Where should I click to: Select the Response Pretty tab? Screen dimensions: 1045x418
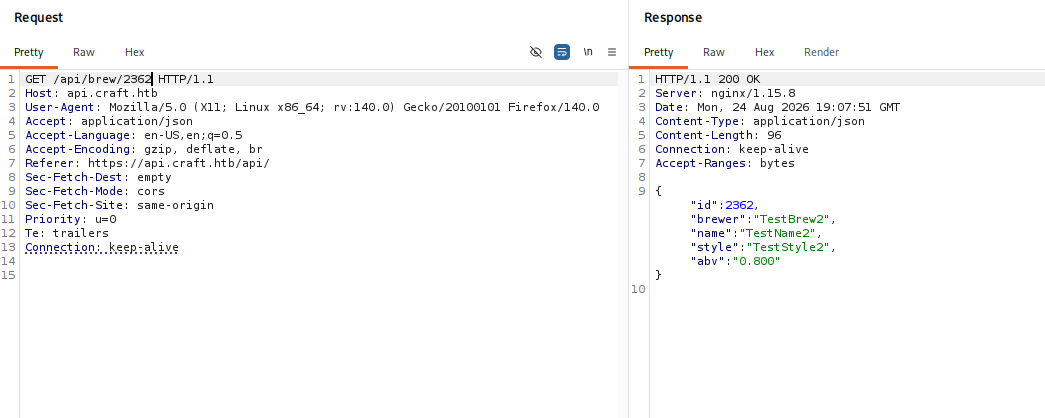(658, 52)
